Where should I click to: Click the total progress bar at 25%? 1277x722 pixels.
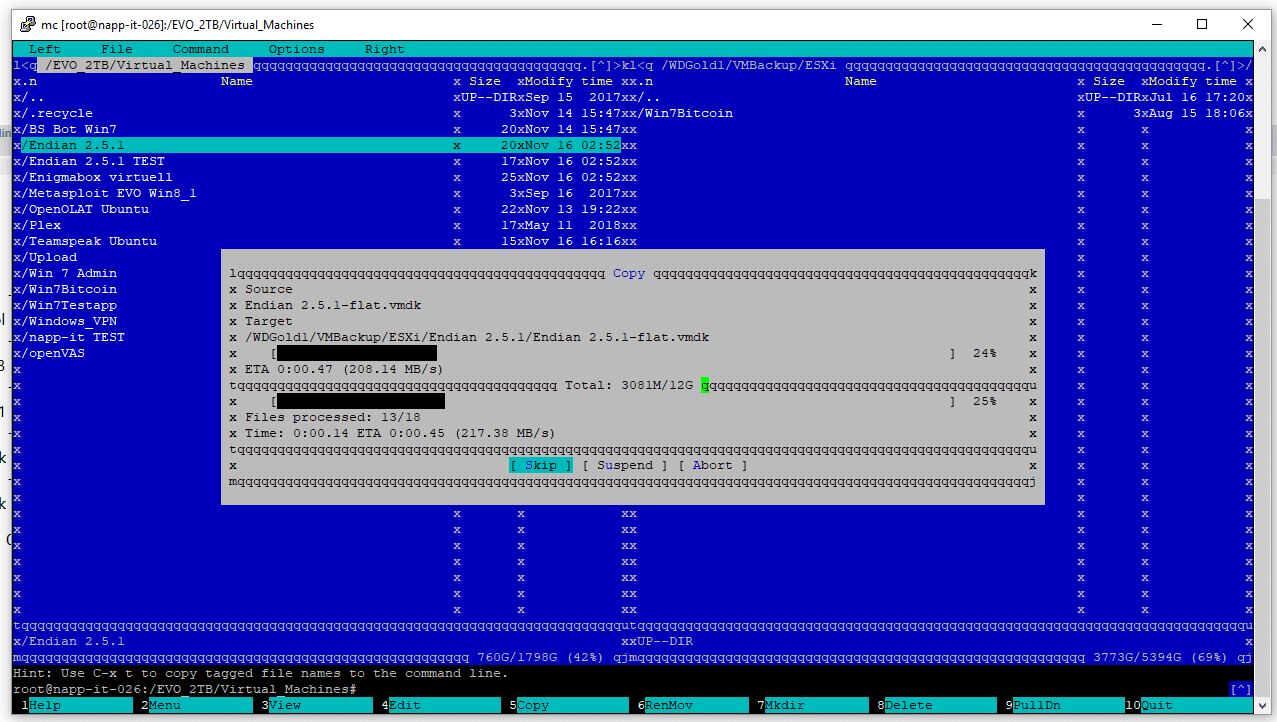[x=613, y=401]
